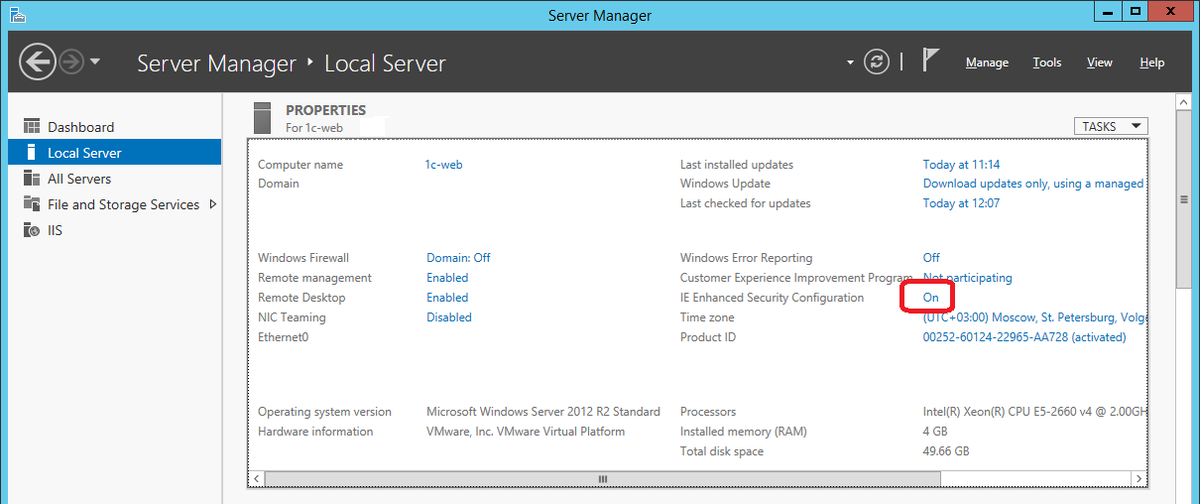Click the IIS icon in sidebar

click(31, 230)
